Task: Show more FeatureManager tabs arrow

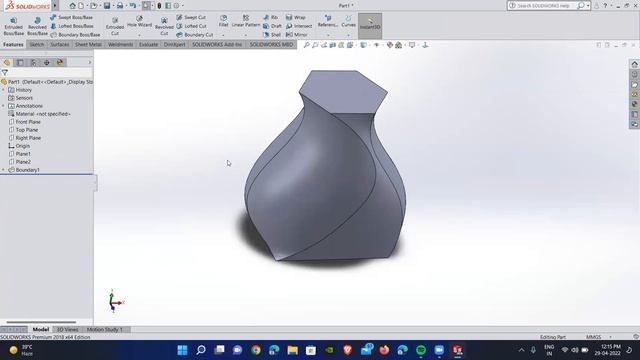Action: pyautogui.click(x=90, y=62)
